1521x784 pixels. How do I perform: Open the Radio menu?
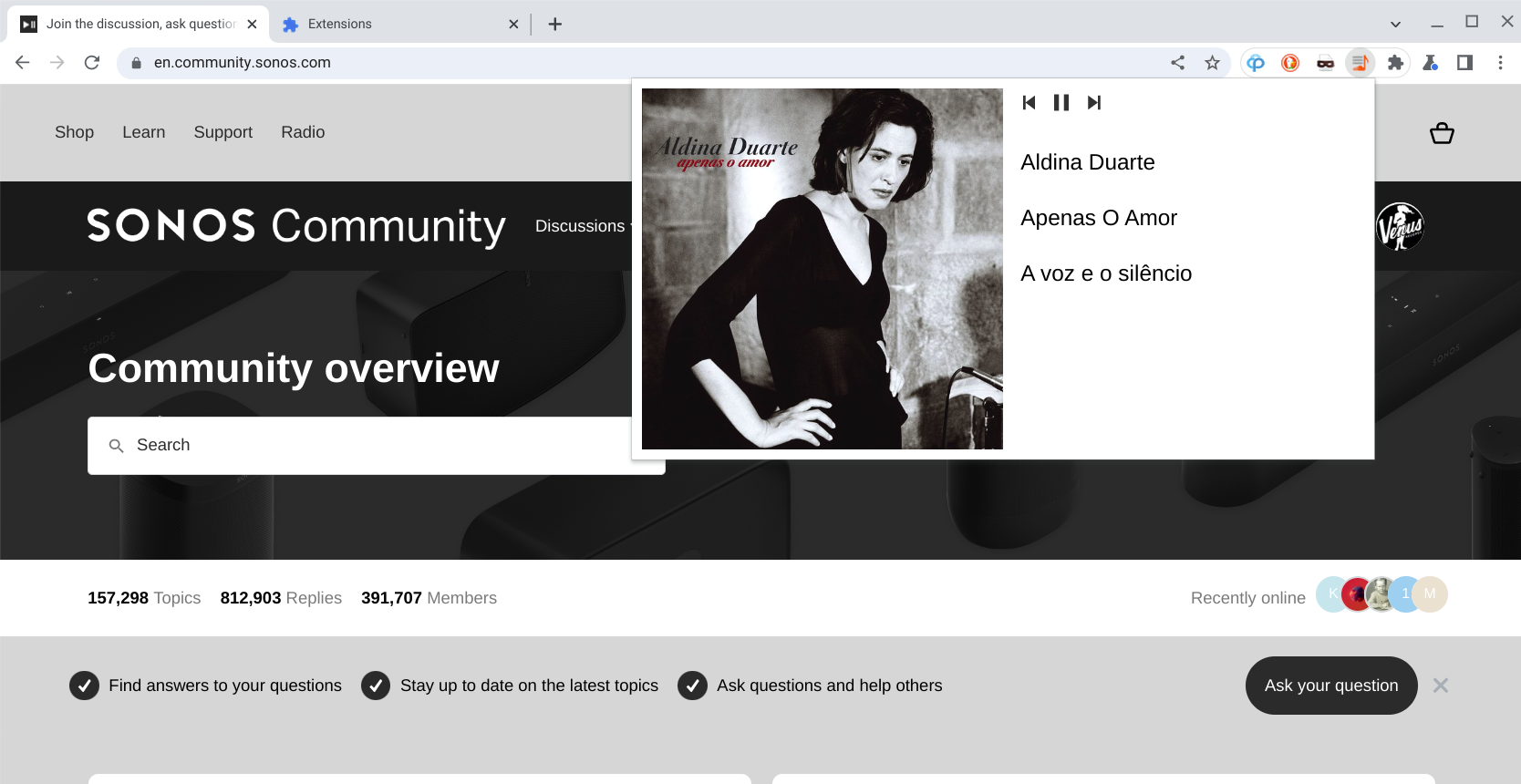pos(303,132)
